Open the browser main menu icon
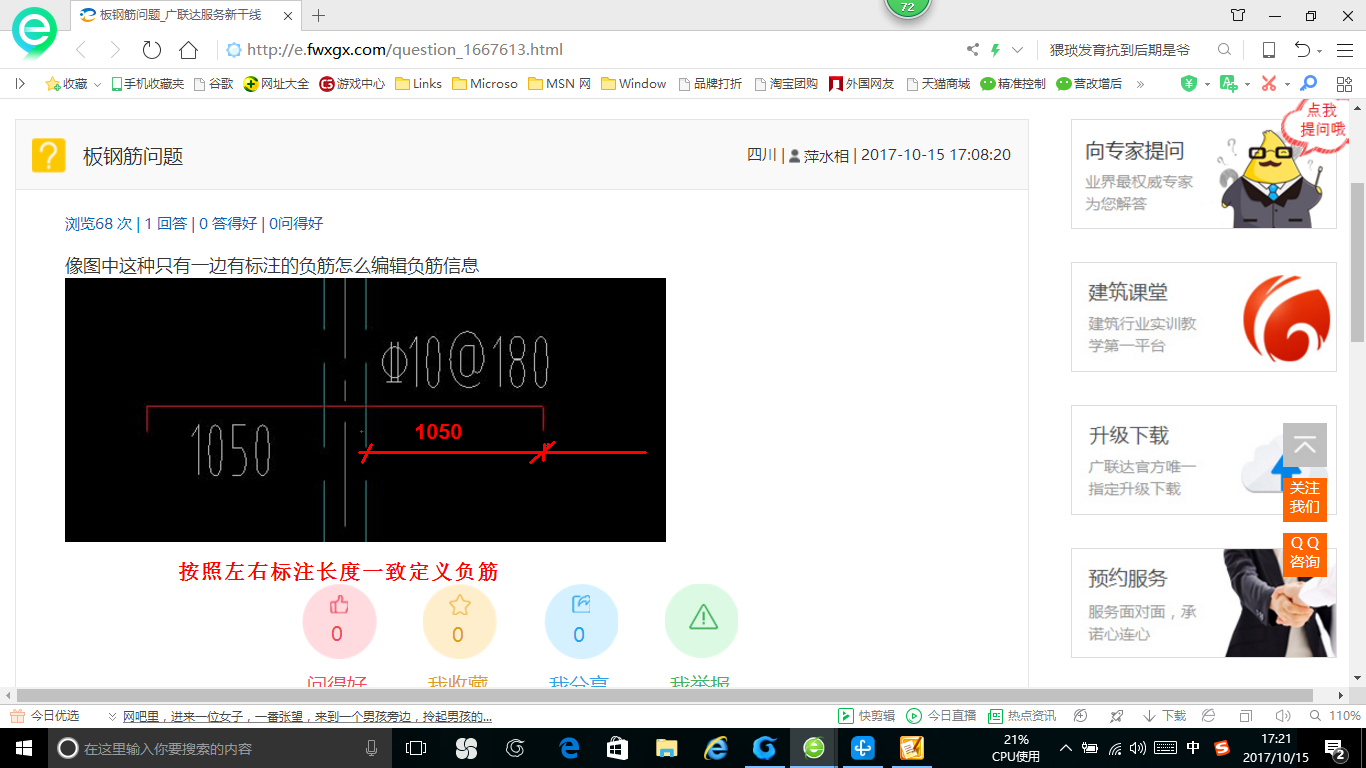 point(1343,50)
